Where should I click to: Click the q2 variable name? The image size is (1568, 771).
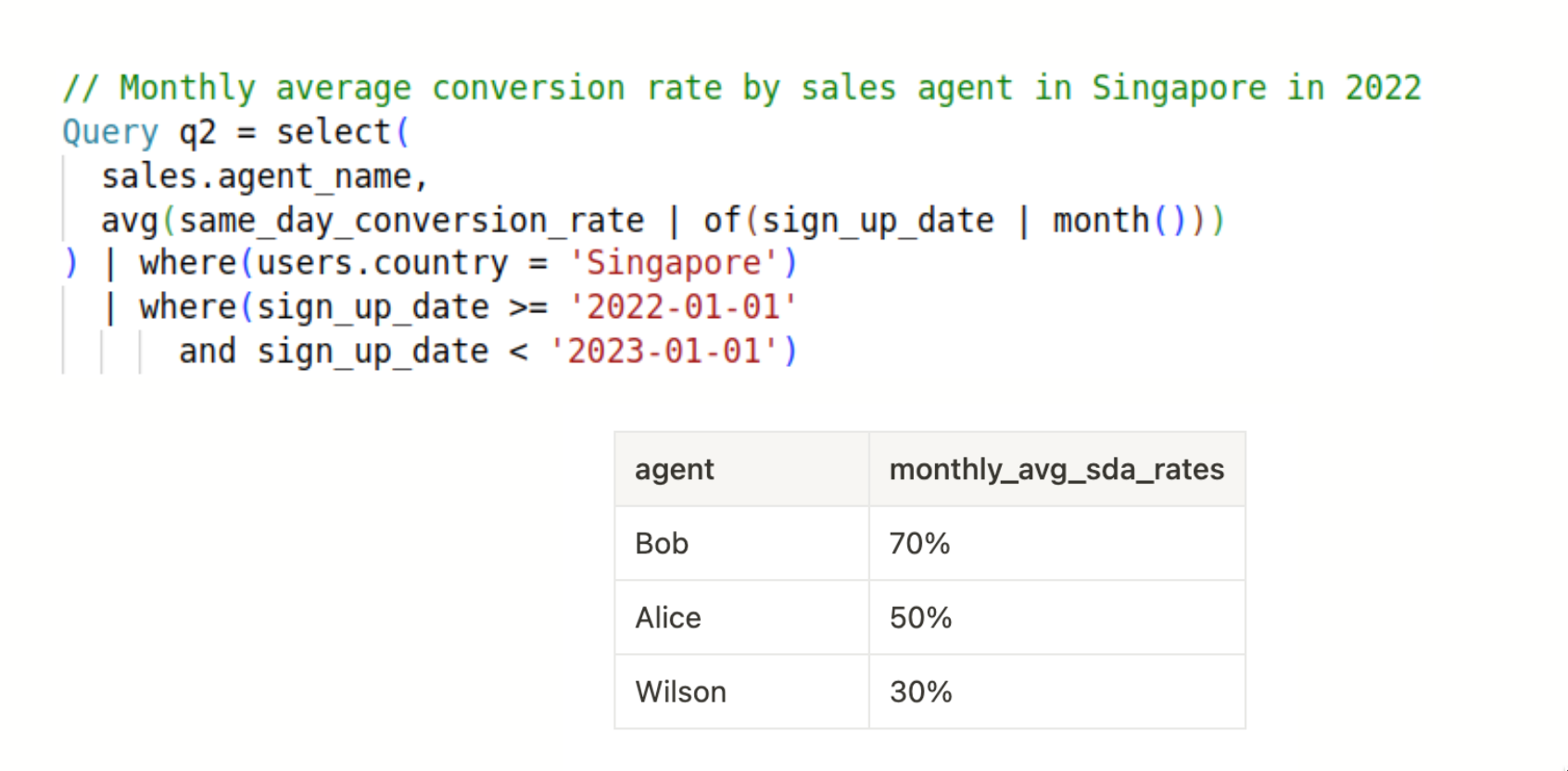[197, 133]
